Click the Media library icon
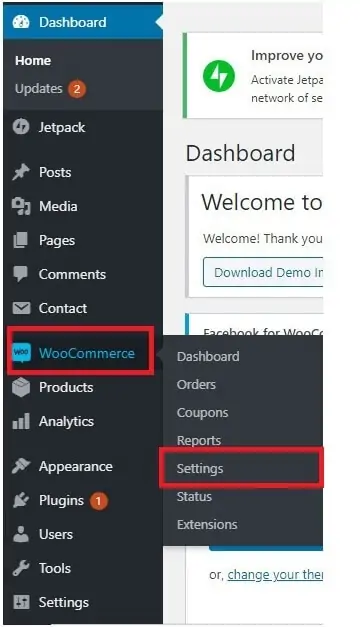Viewport: 360px width, 627px height. [21, 206]
